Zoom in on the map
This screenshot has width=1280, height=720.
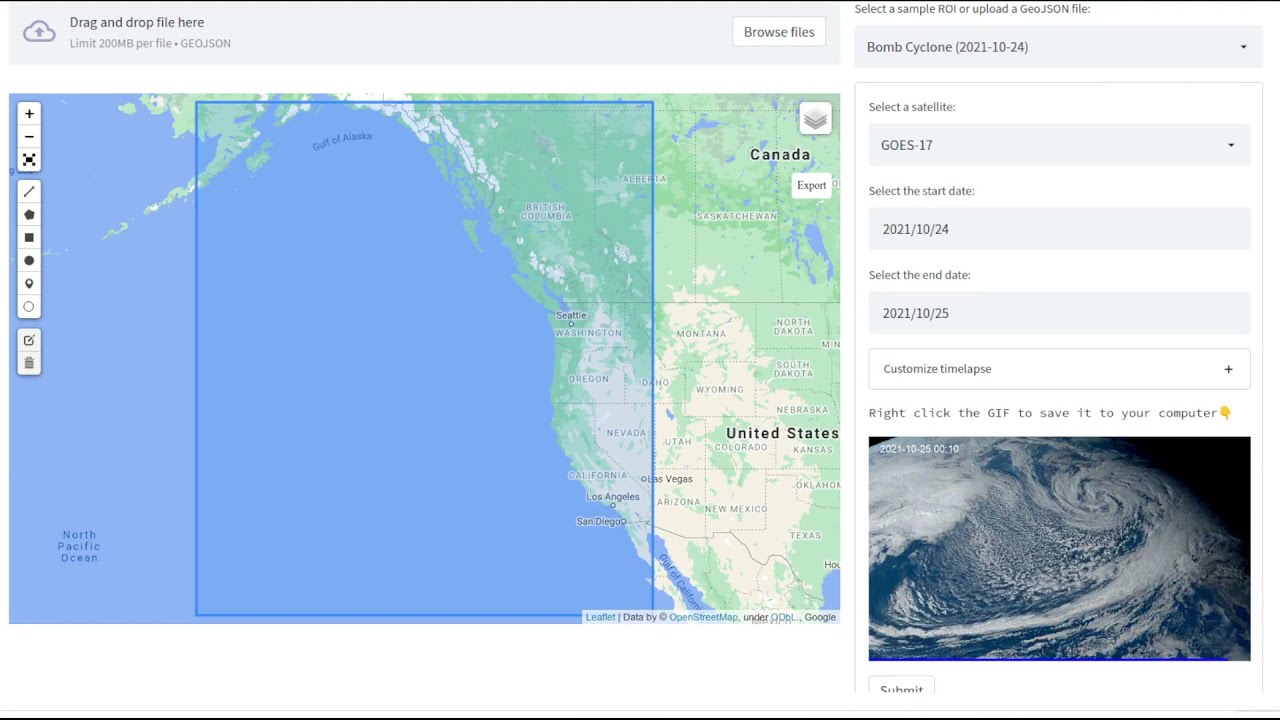[x=29, y=114]
